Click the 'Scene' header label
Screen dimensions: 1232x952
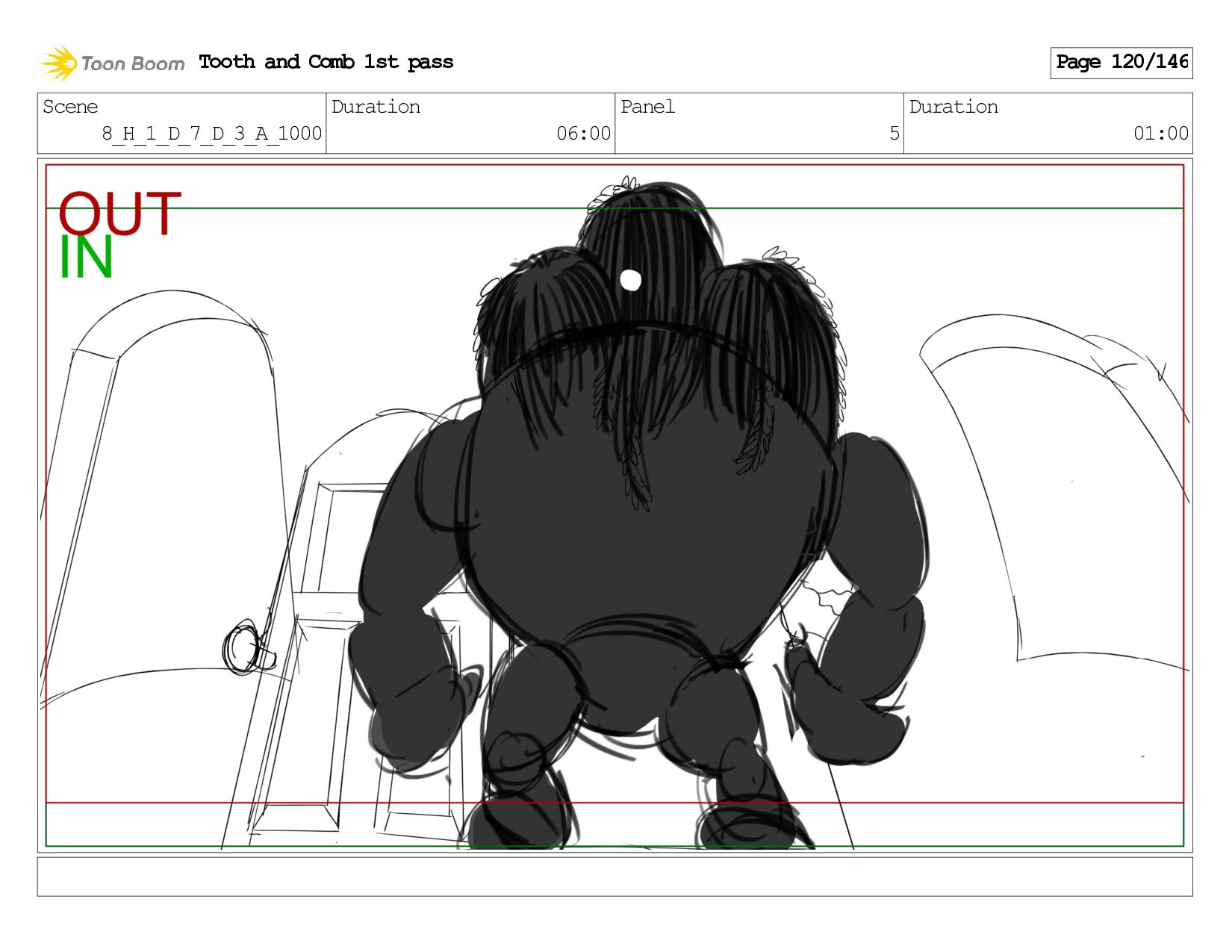point(70,107)
